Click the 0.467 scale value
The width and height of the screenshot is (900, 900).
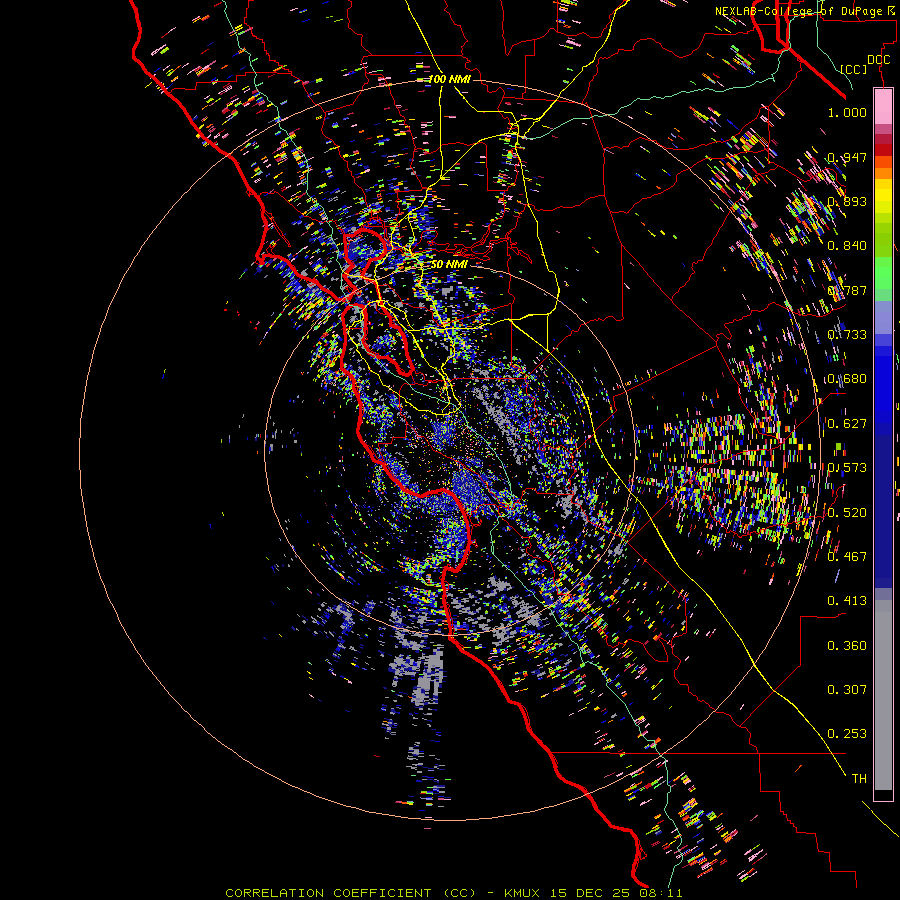coord(847,557)
